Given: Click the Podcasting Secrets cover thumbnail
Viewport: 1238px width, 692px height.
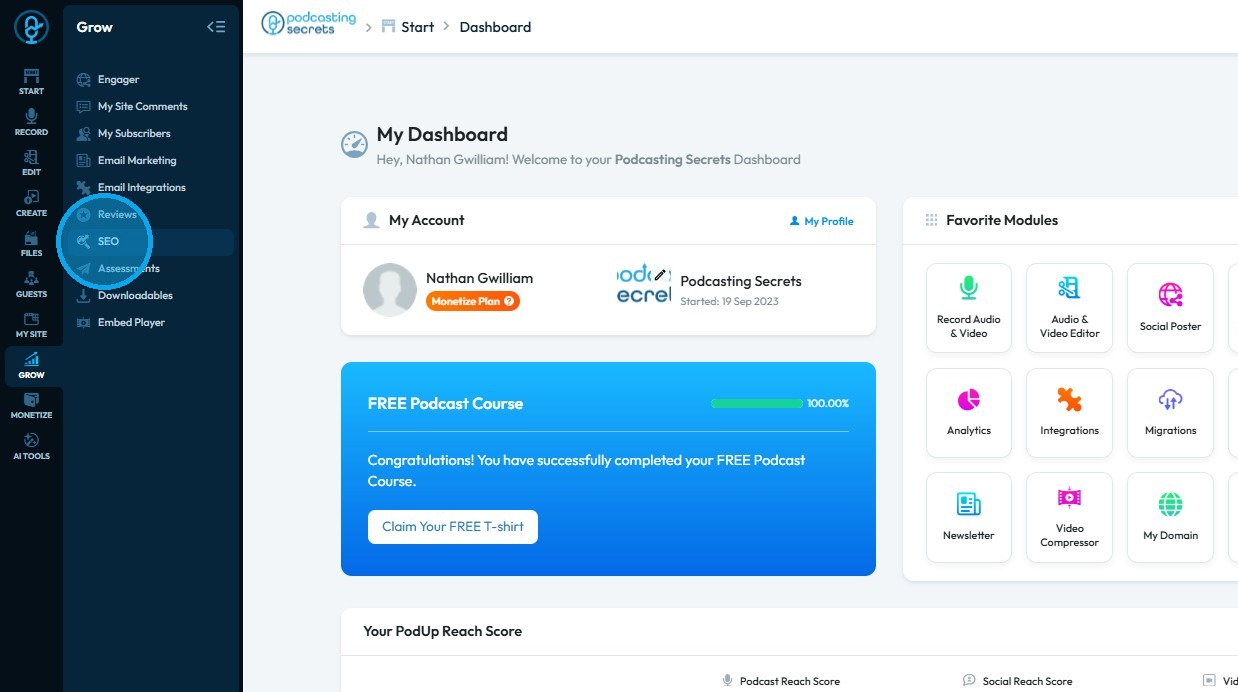Looking at the screenshot, I should [x=643, y=284].
